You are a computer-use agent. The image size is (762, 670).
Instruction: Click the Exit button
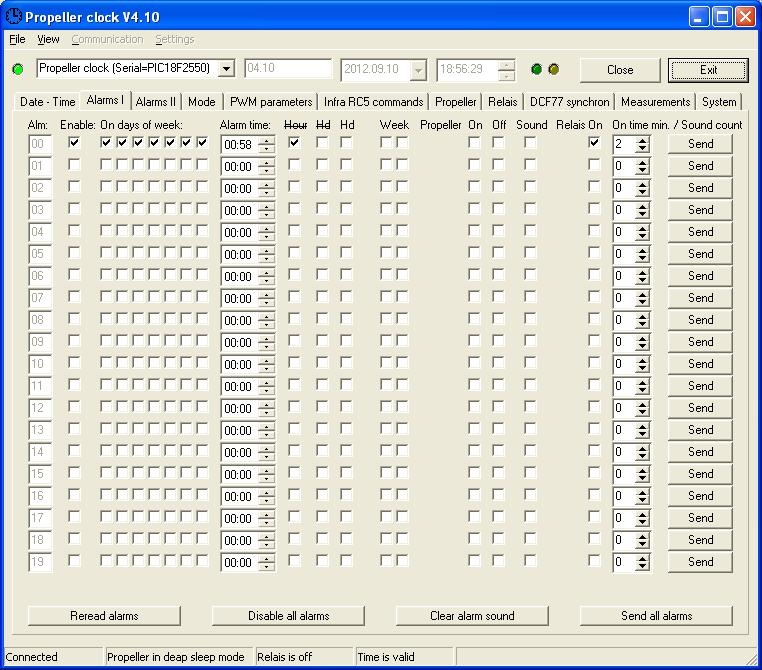[x=709, y=70]
